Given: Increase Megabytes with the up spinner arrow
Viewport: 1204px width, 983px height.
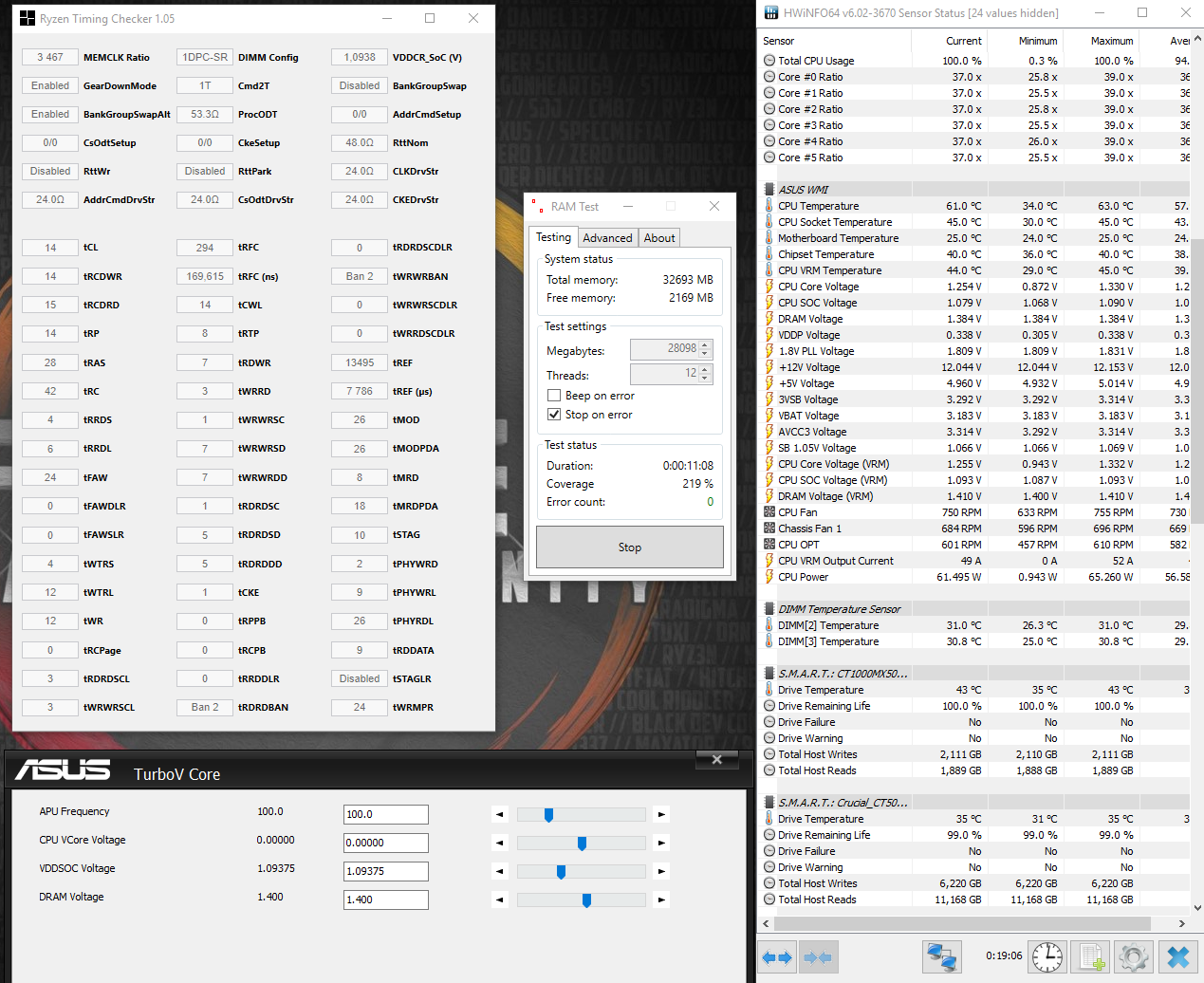Looking at the screenshot, I should [x=705, y=345].
